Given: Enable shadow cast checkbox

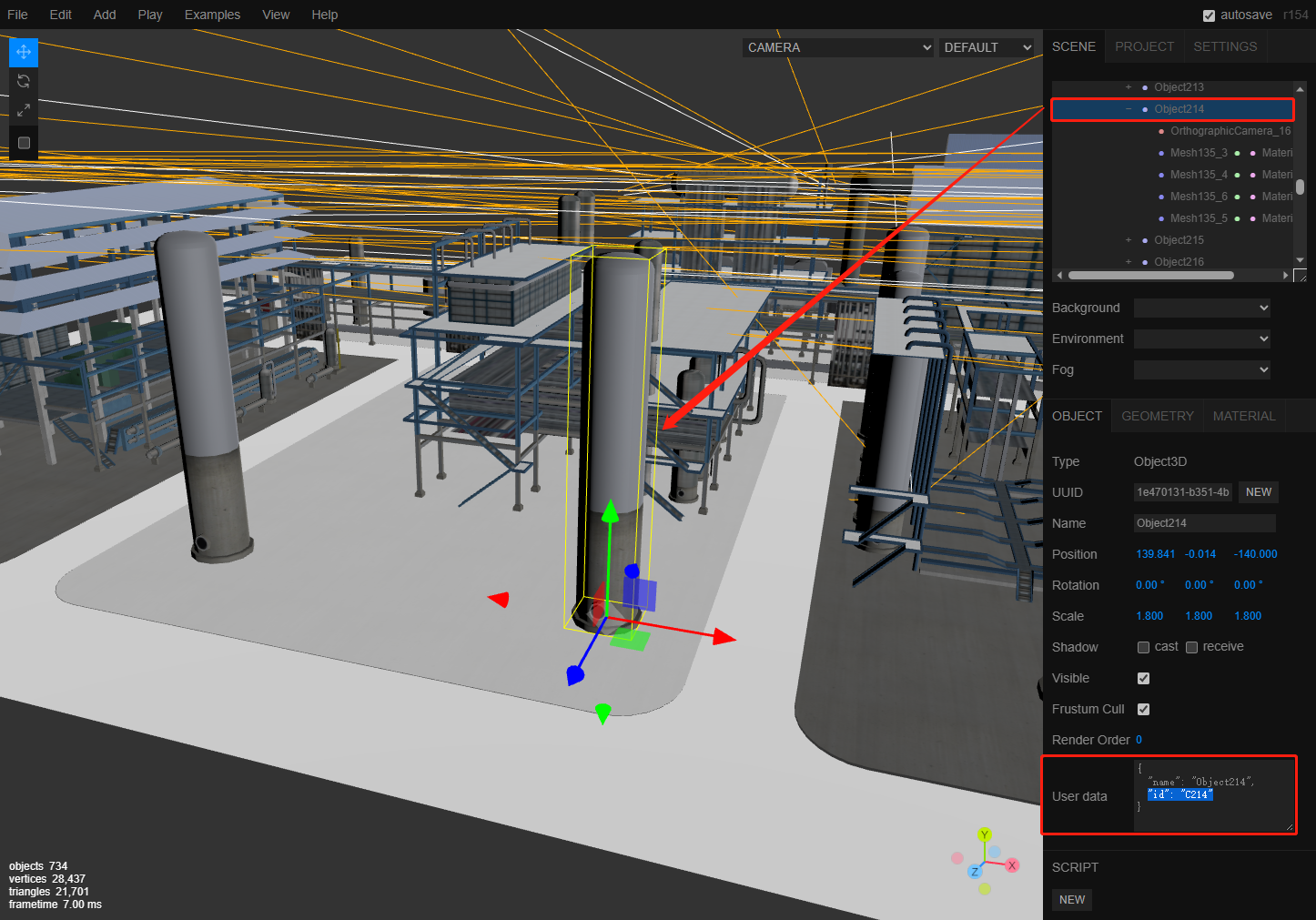Looking at the screenshot, I should pyautogui.click(x=1143, y=647).
